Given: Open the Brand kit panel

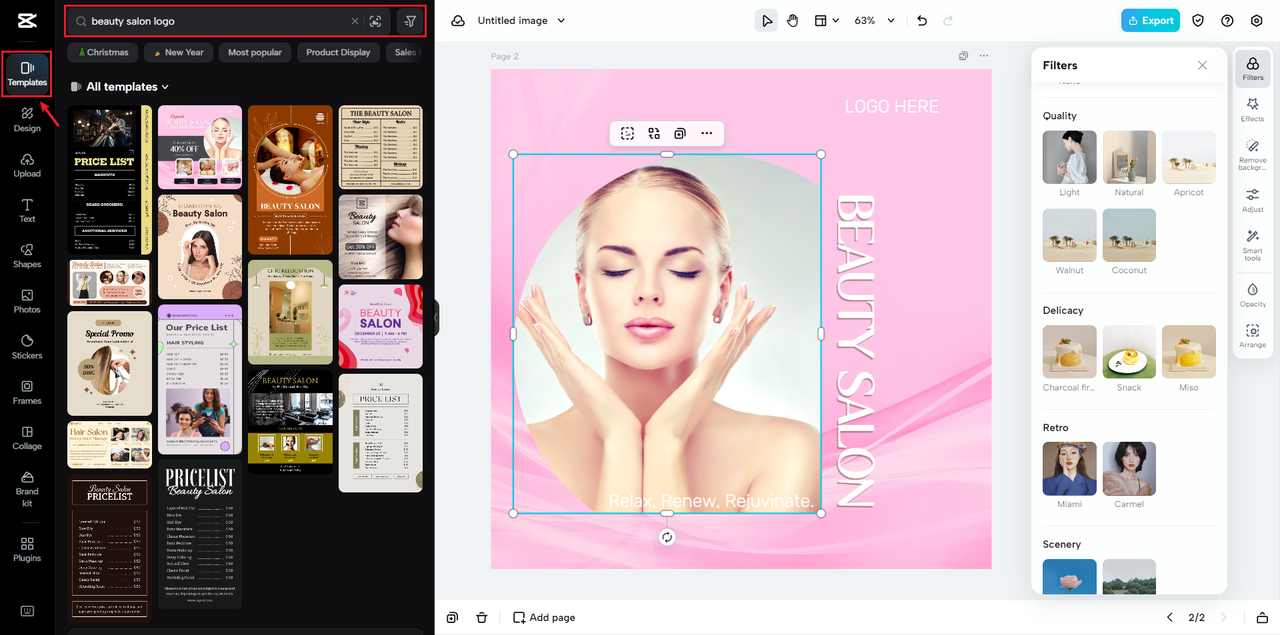Looking at the screenshot, I should pyautogui.click(x=27, y=489).
